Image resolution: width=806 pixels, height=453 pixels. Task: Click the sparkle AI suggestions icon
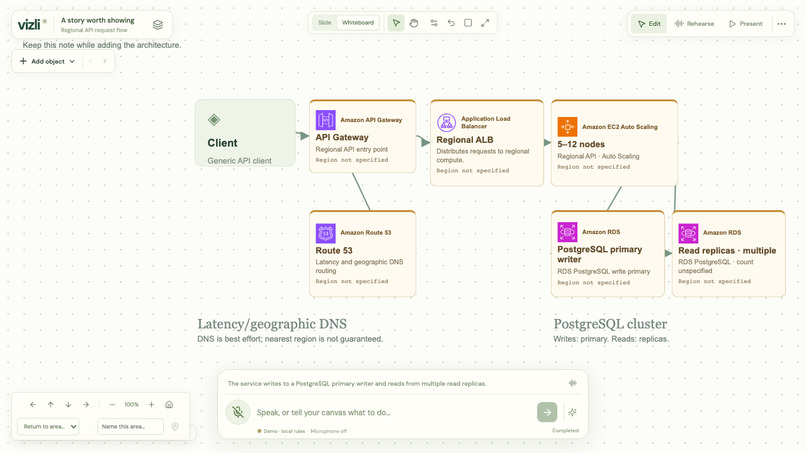click(572, 412)
